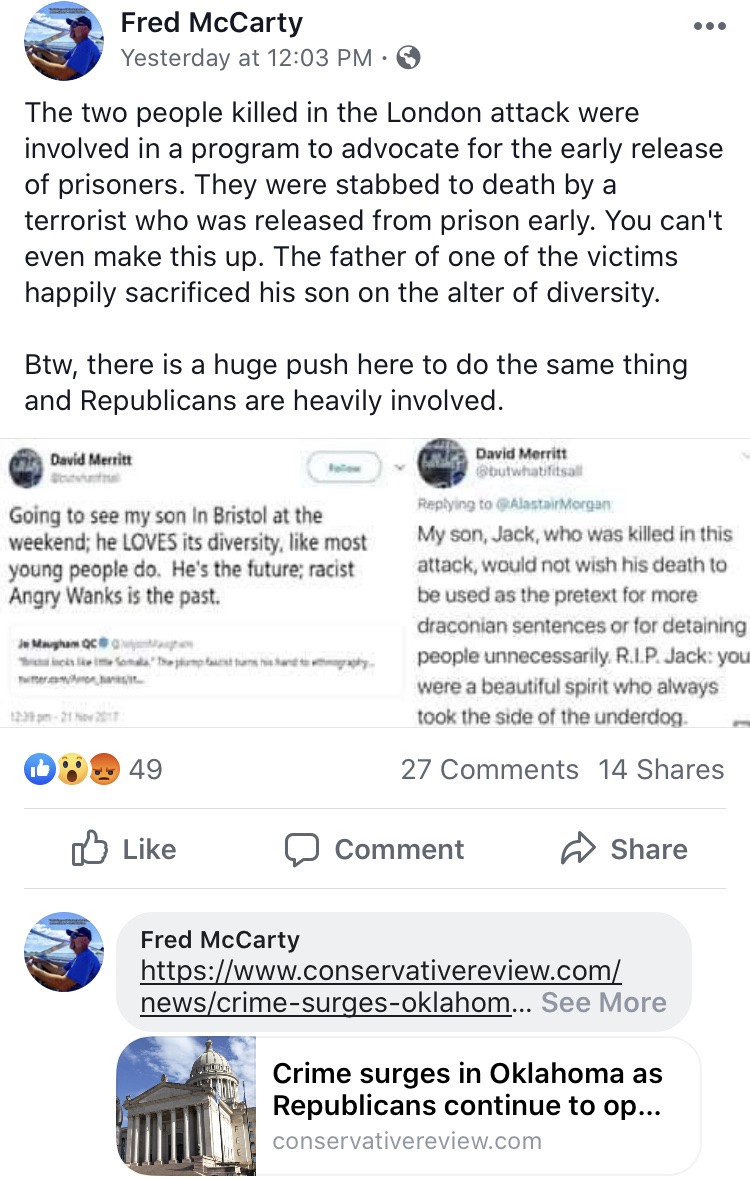Tap the thumbs-up Like icon
This screenshot has width=750, height=1179.
(89, 849)
